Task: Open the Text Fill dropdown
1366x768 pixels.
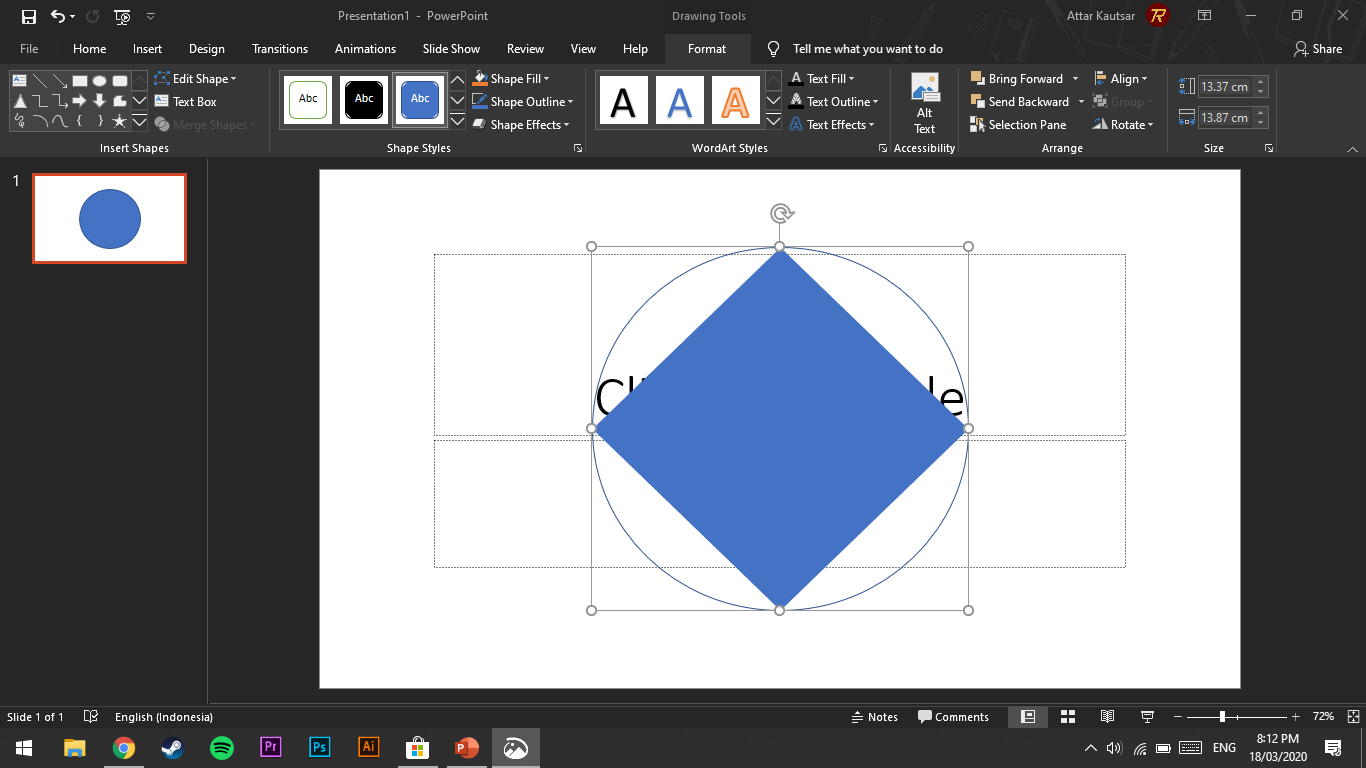Action: (822, 79)
